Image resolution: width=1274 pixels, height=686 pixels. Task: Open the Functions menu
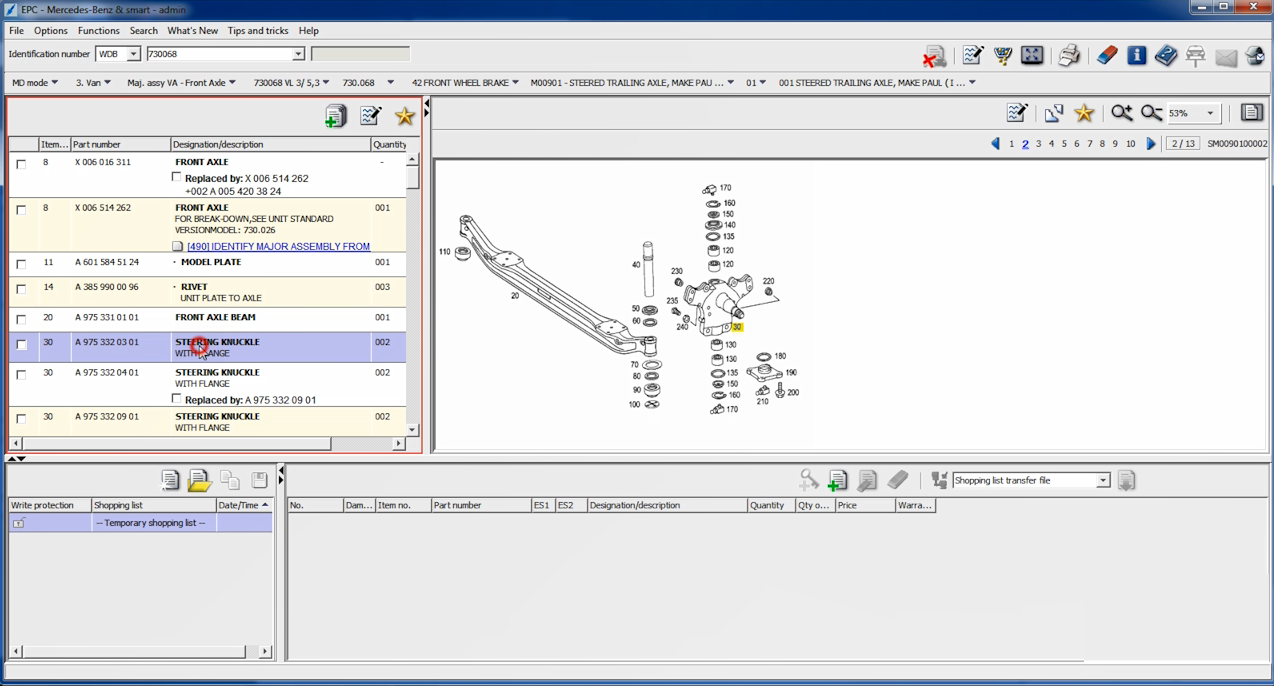click(x=99, y=31)
